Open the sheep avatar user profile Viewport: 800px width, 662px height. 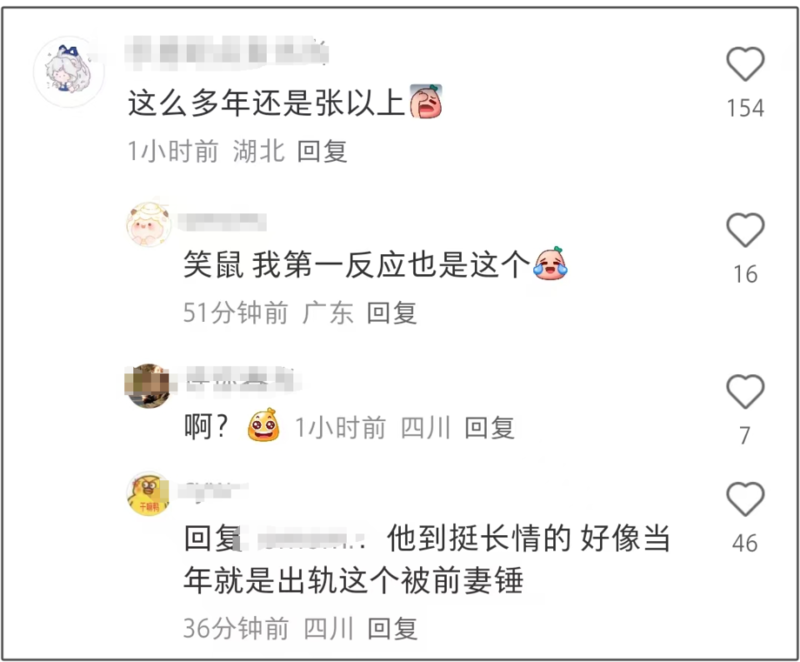(x=149, y=224)
